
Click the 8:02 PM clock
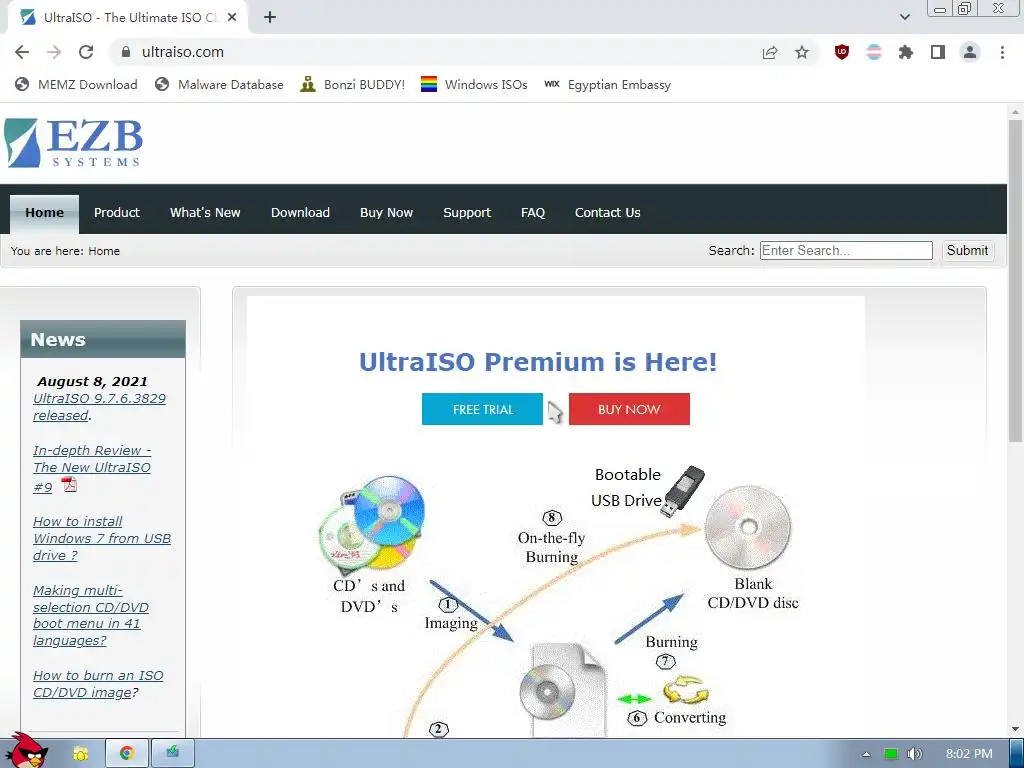968,754
